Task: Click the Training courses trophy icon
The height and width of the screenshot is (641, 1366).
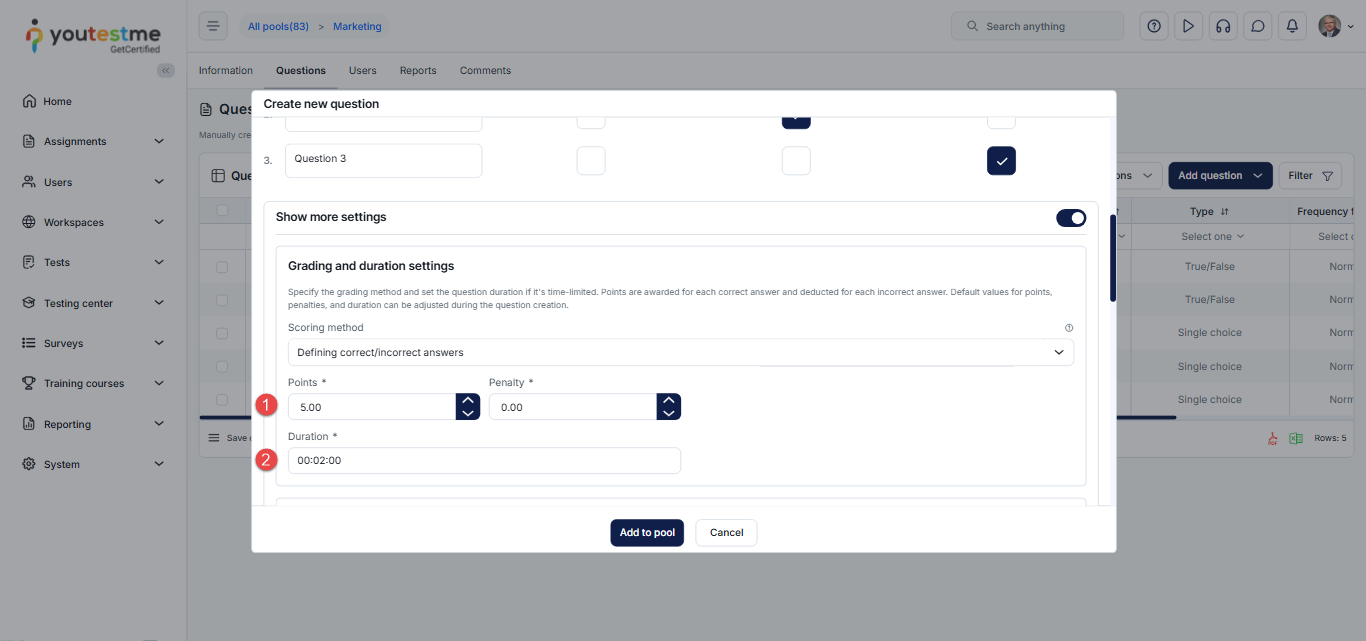Action: [29, 383]
